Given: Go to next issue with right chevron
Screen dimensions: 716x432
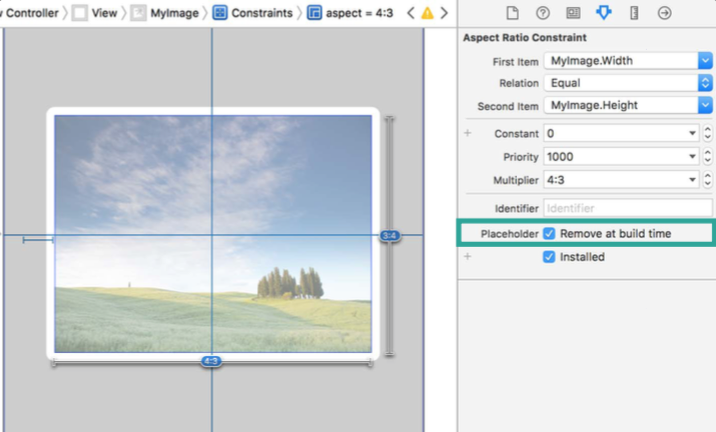Looking at the screenshot, I should (x=444, y=13).
